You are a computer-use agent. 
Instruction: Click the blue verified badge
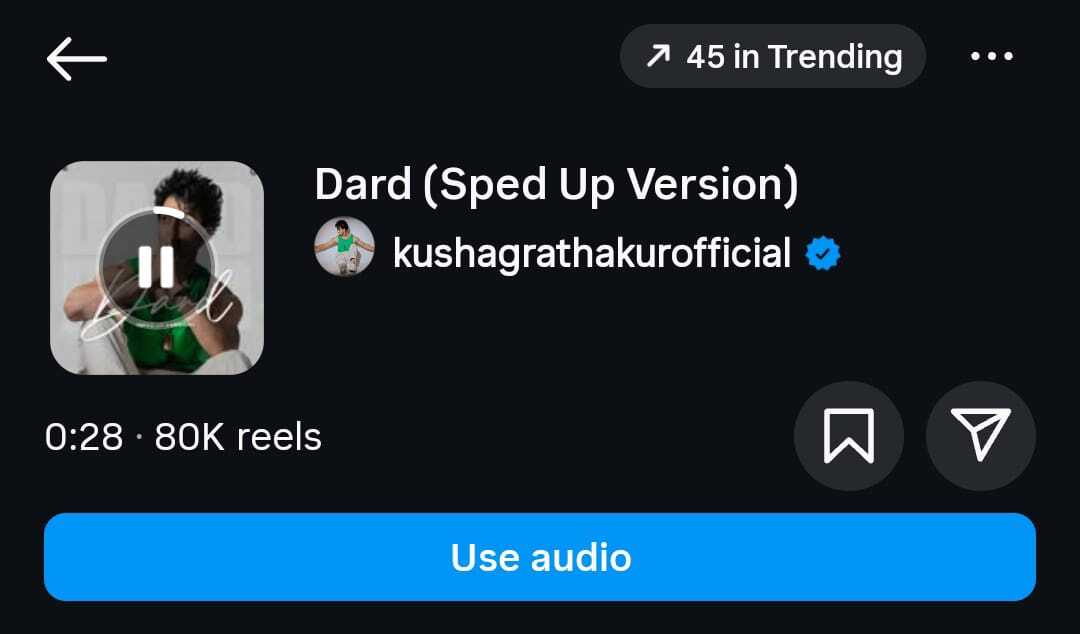coord(823,254)
